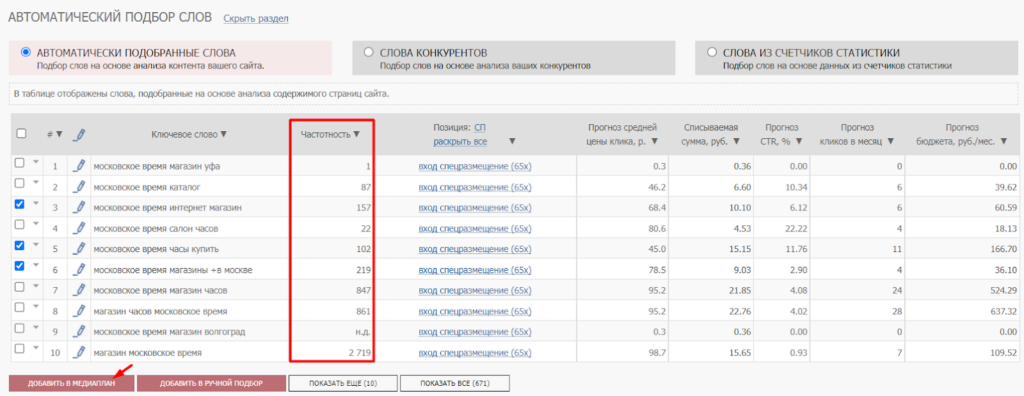Image resolution: width=1024 pixels, height=396 pixels.
Task: Click 'раскрыть все' link in header
Action: click(460, 141)
